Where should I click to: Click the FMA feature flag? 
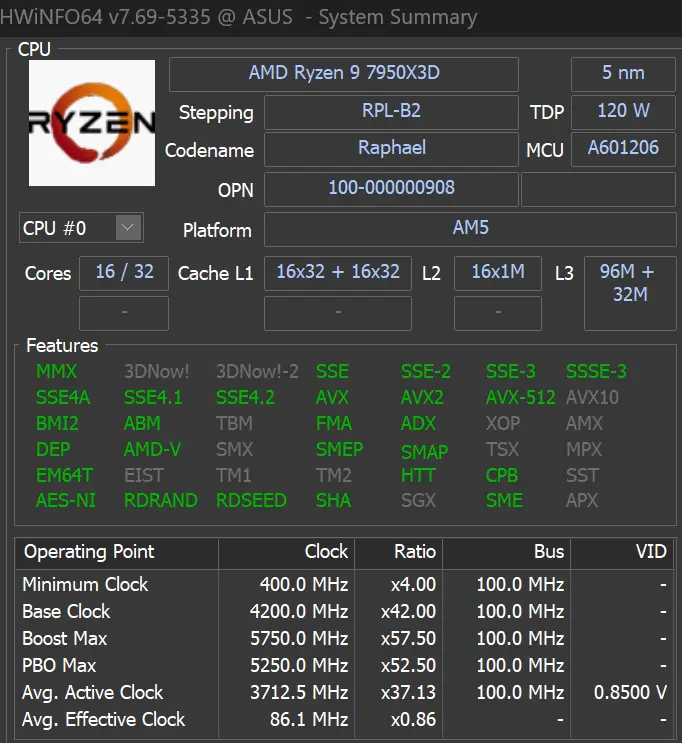tap(334, 423)
